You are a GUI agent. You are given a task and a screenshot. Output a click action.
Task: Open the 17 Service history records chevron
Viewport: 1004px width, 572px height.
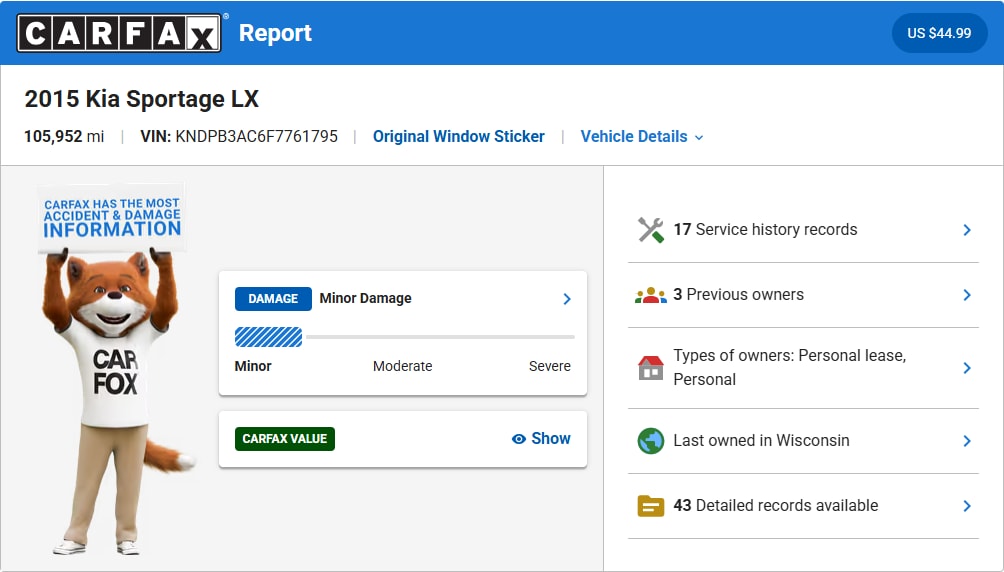(x=966, y=230)
